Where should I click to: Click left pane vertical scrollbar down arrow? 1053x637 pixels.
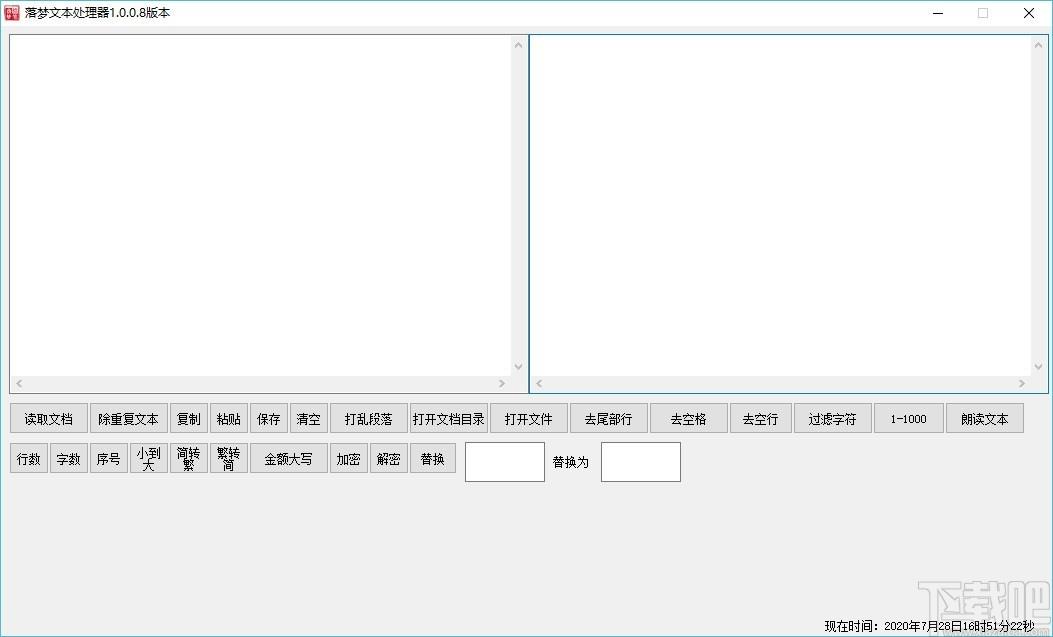(x=518, y=366)
